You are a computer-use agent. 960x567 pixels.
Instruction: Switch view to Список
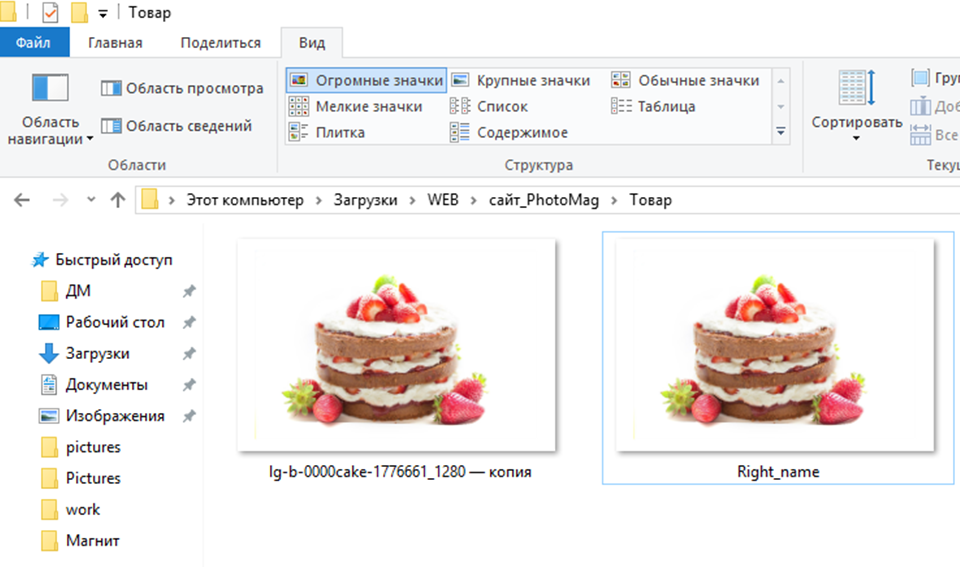(489, 107)
